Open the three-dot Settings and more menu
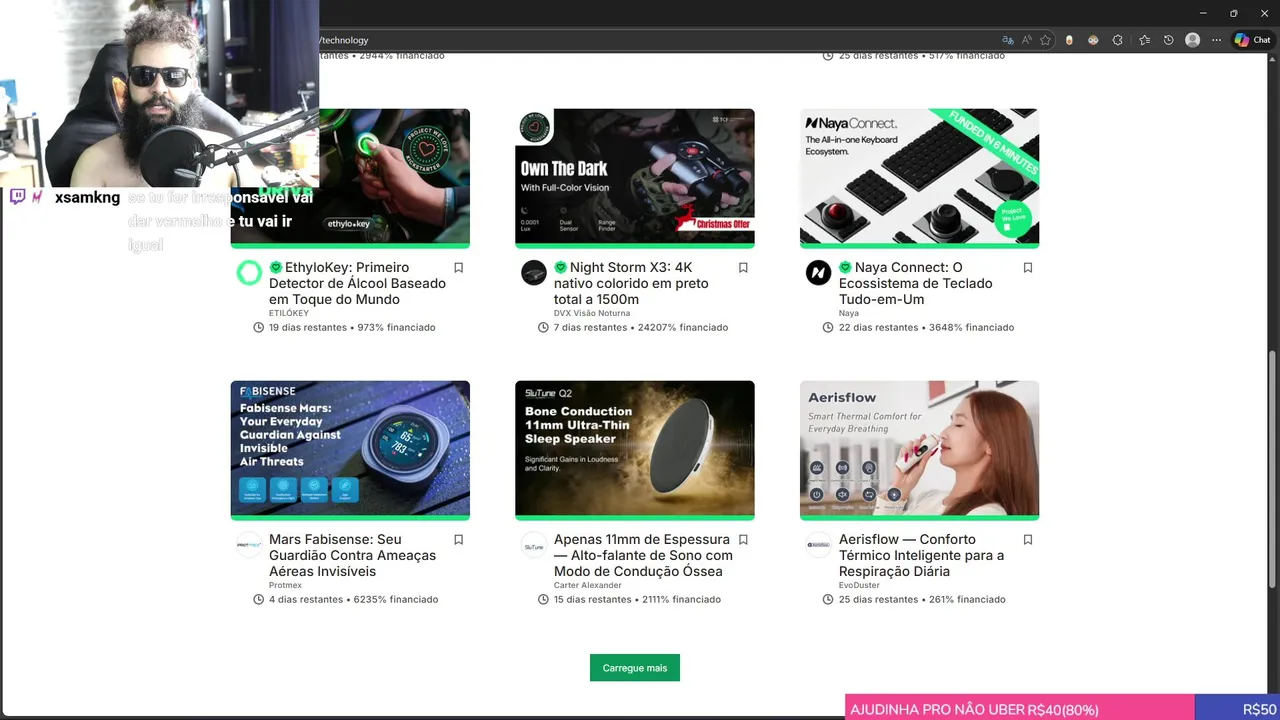The height and width of the screenshot is (720, 1280). click(1216, 40)
